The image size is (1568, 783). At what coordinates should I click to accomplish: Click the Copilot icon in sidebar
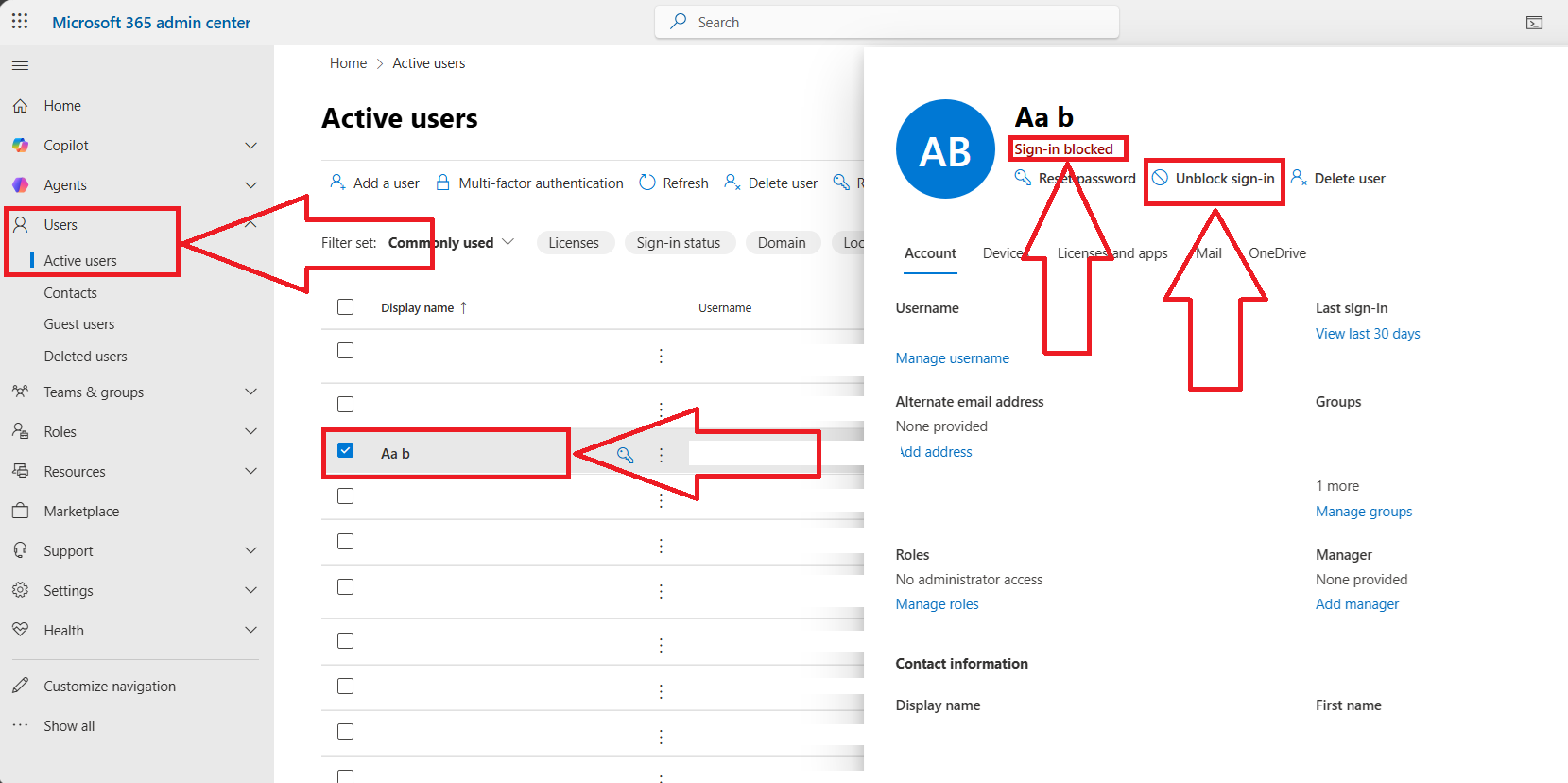point(20,146)
